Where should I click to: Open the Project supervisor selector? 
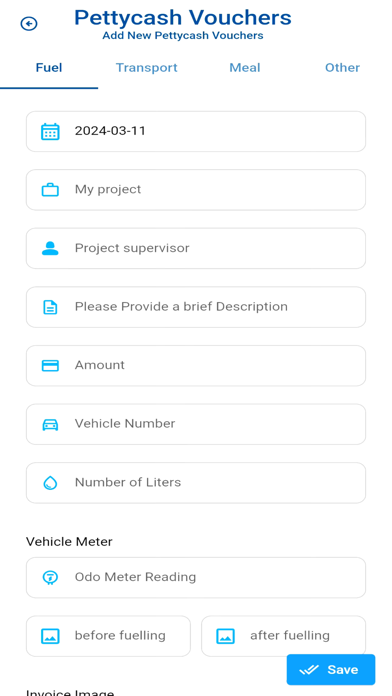click(x=196, y=248)
